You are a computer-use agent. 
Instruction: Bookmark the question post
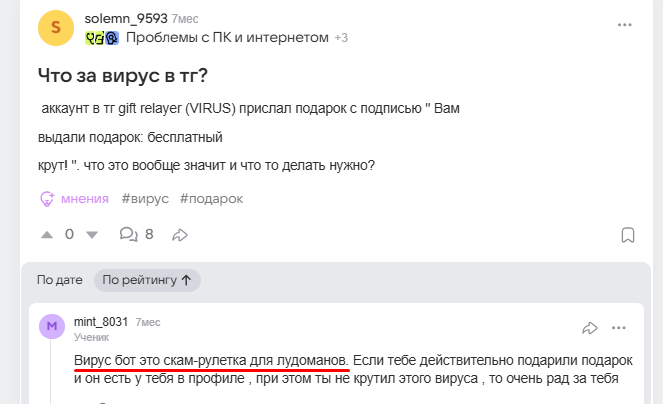pyautogui.click(x=627, y=234)
